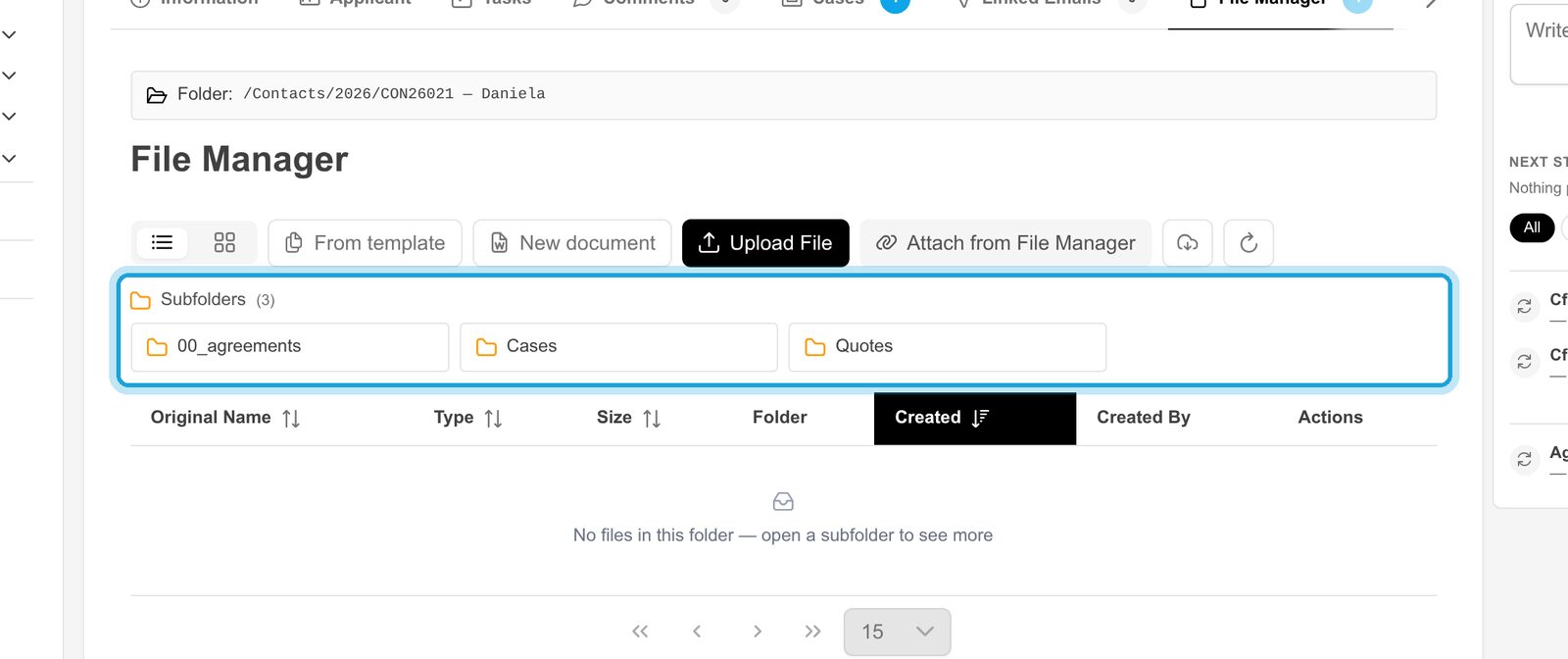This screenshot has height=659, width=1568.
Task: Click the empty inbox icon
Action: [783, 502]
